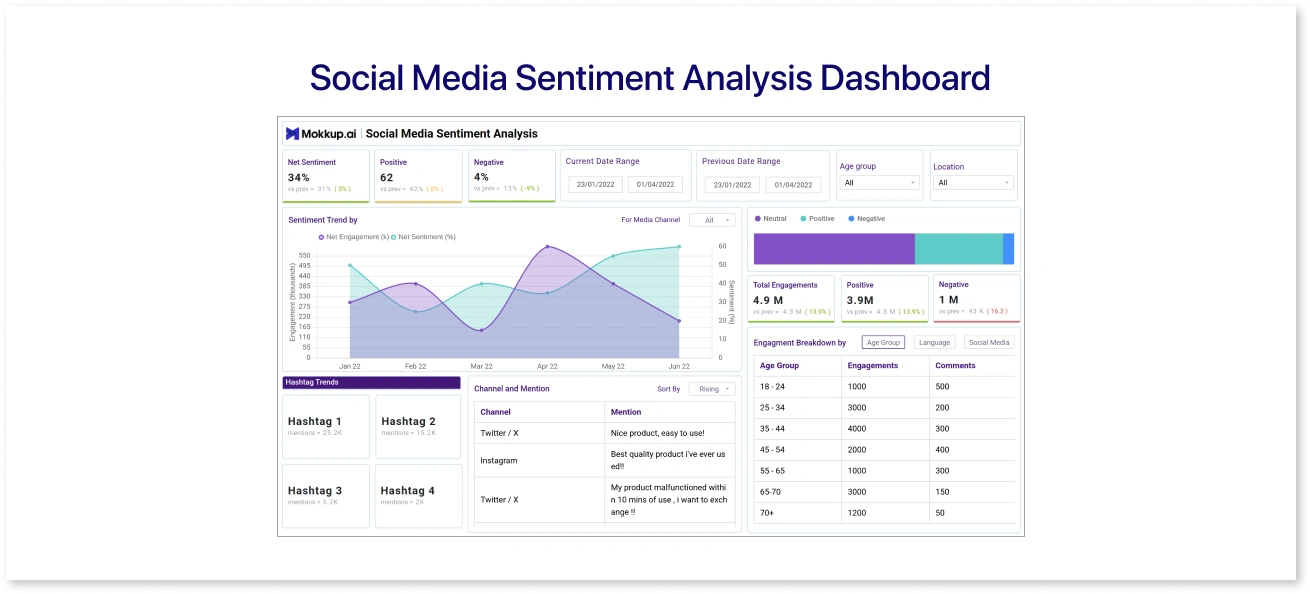This screenshot has height=594, width=1310.
Task: Select the Social Media breakdown tab
Action: (x=989, y=342)
